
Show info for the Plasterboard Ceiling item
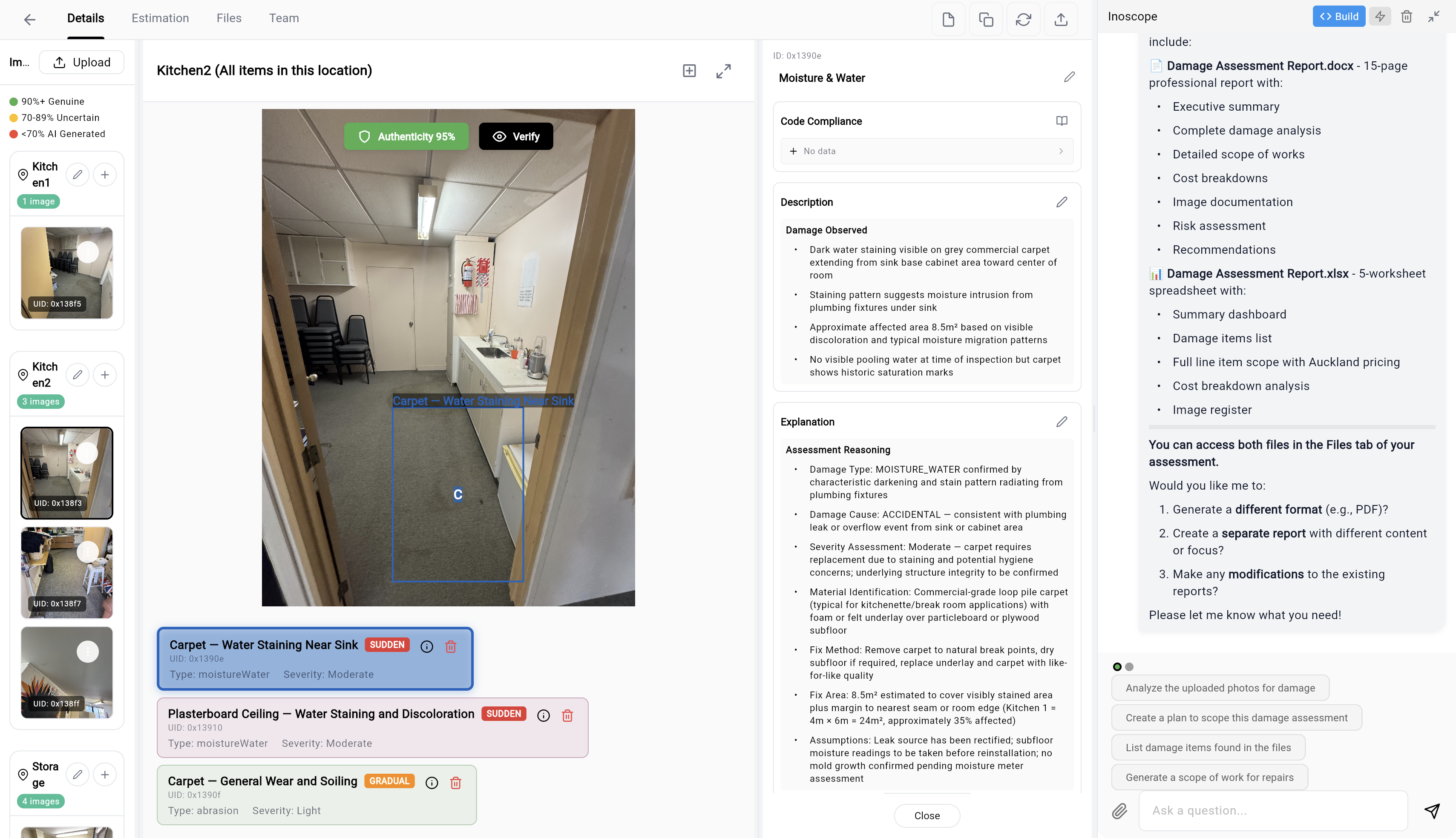click(543, 715)
